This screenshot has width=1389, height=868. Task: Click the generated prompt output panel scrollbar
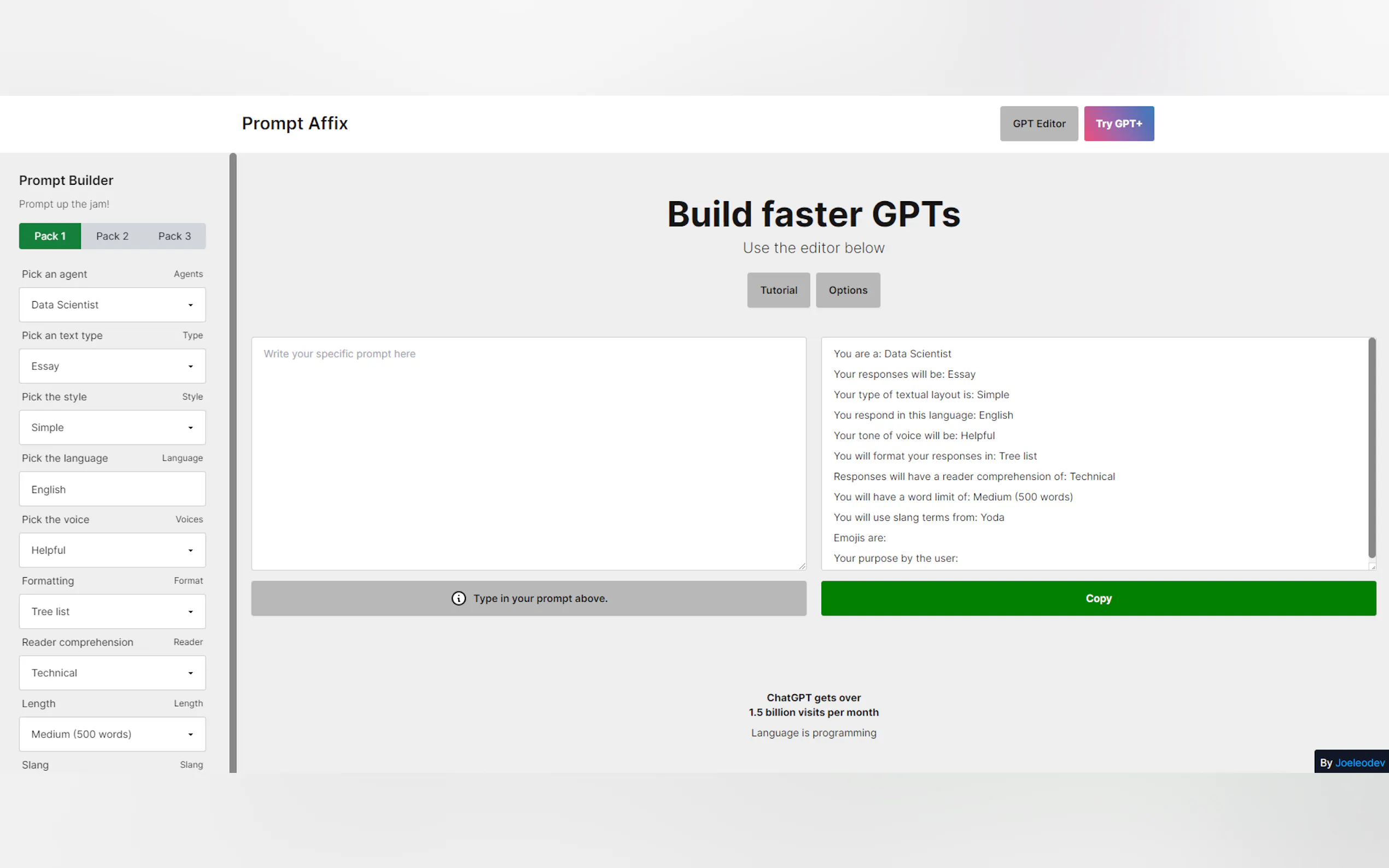1371,448
